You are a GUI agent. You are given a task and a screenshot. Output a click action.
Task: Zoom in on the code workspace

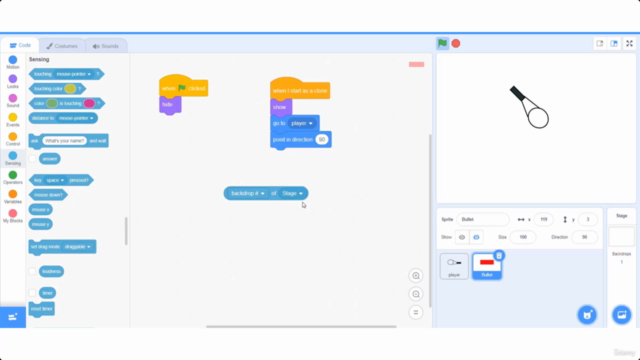(x=416, y=276)
